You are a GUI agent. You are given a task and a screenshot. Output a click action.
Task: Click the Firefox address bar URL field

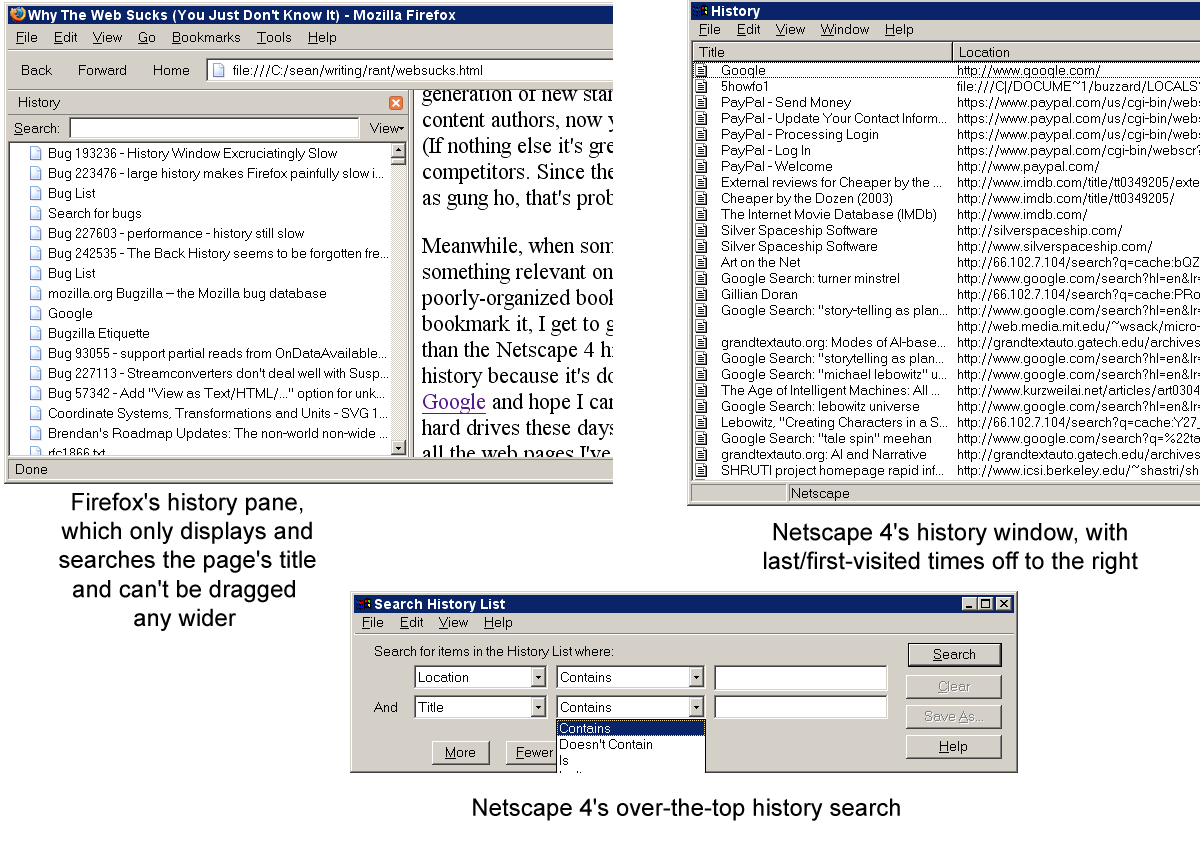(x=410, y=70)
